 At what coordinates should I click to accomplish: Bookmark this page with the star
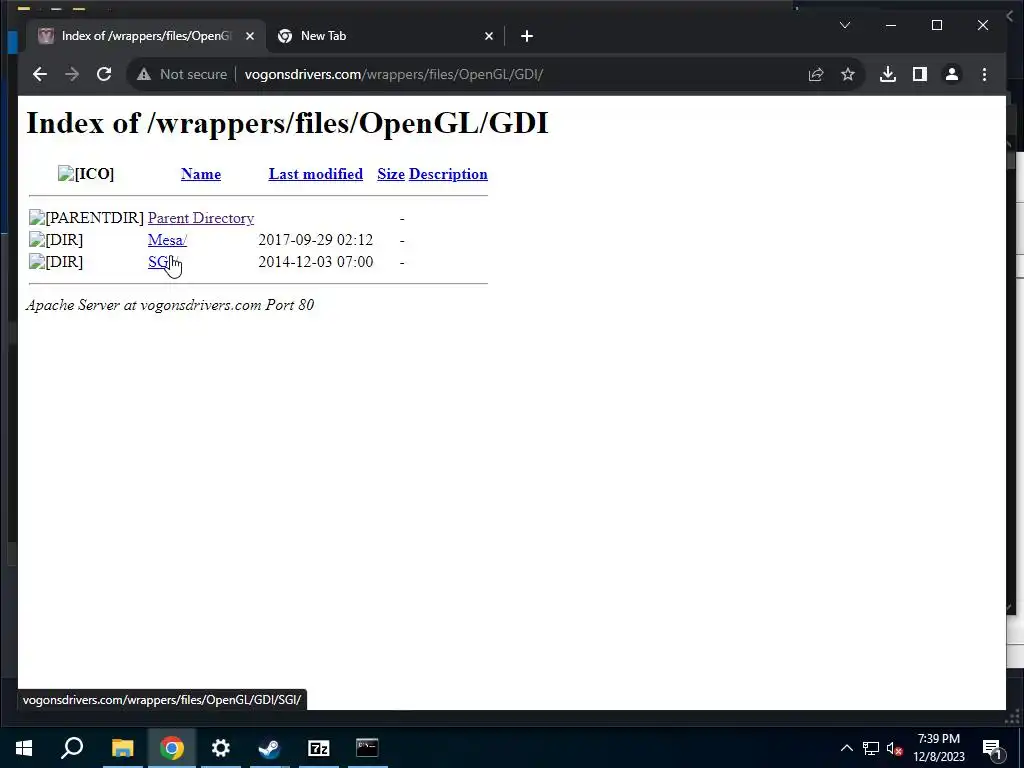click(848, 74)
